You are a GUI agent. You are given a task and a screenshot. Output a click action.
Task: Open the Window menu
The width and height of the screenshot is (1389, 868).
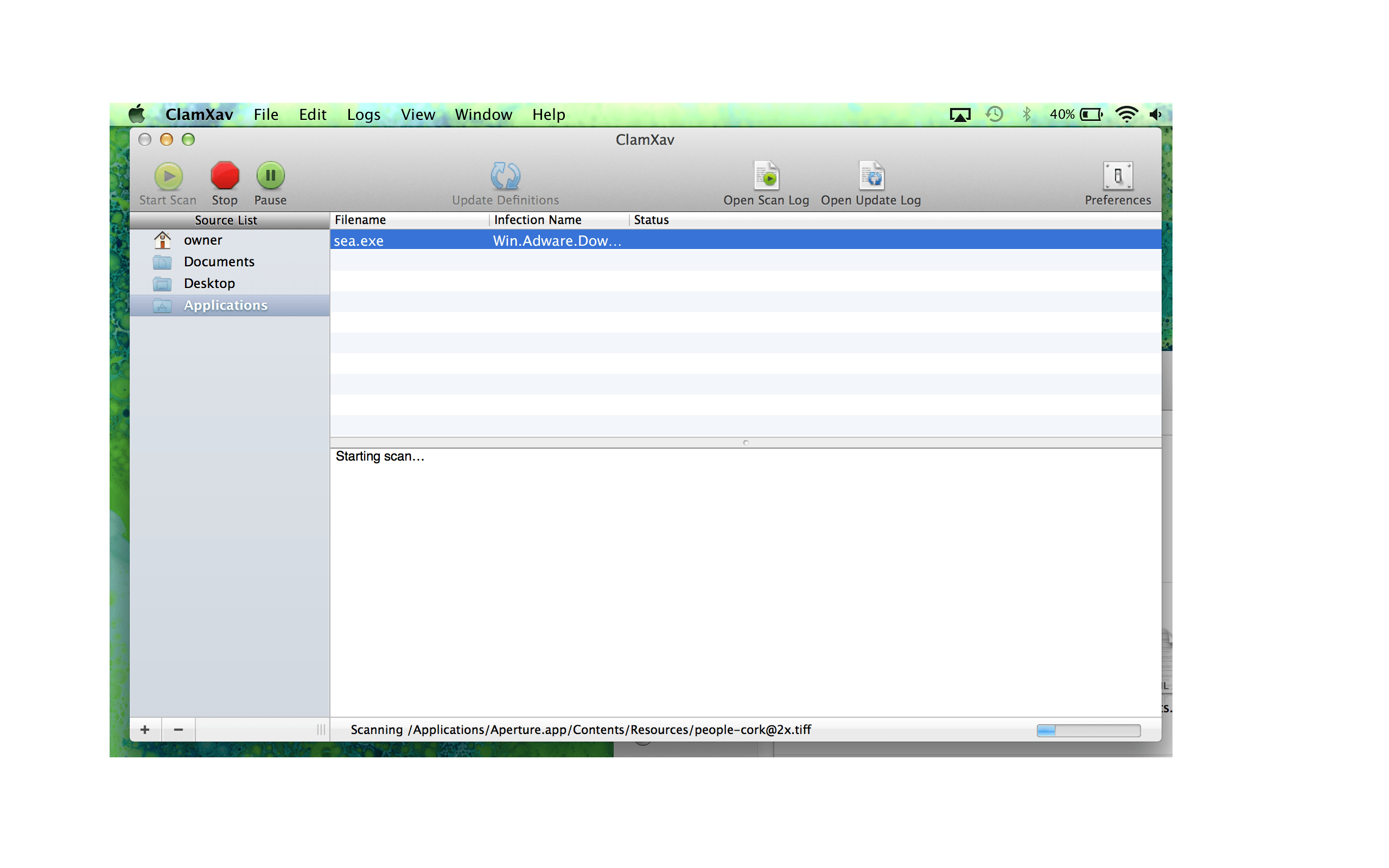483,114
